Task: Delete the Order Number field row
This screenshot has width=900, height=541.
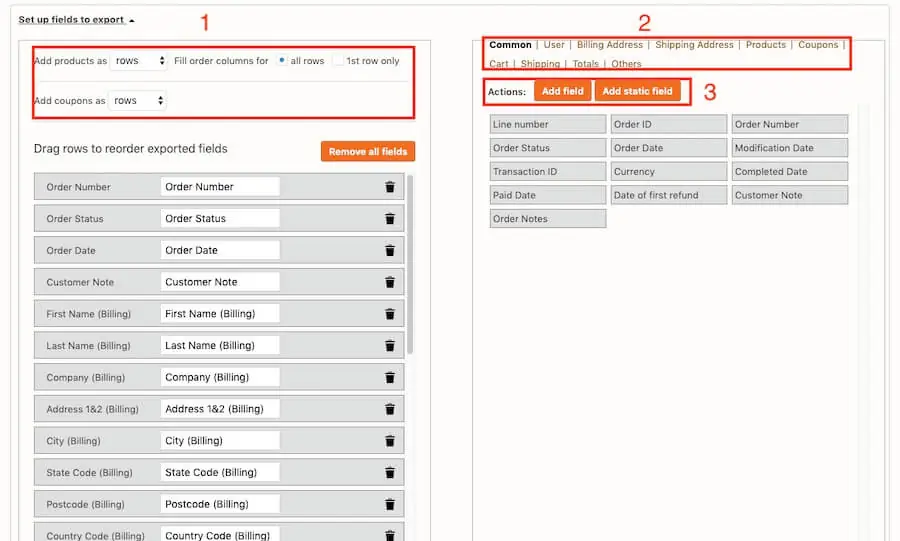Action: click(x=390, y=187)
